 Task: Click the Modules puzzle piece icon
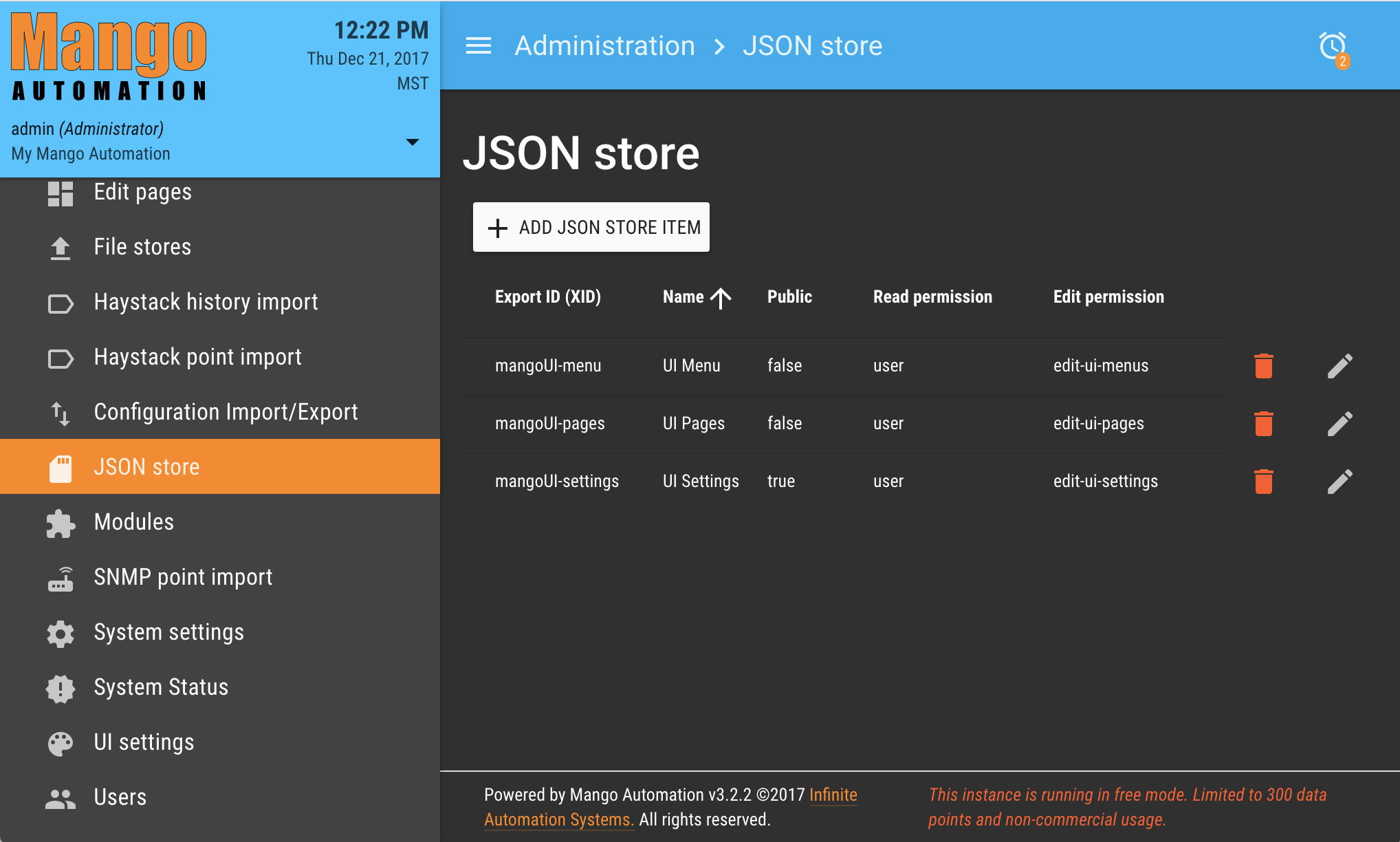pos(61,523)
